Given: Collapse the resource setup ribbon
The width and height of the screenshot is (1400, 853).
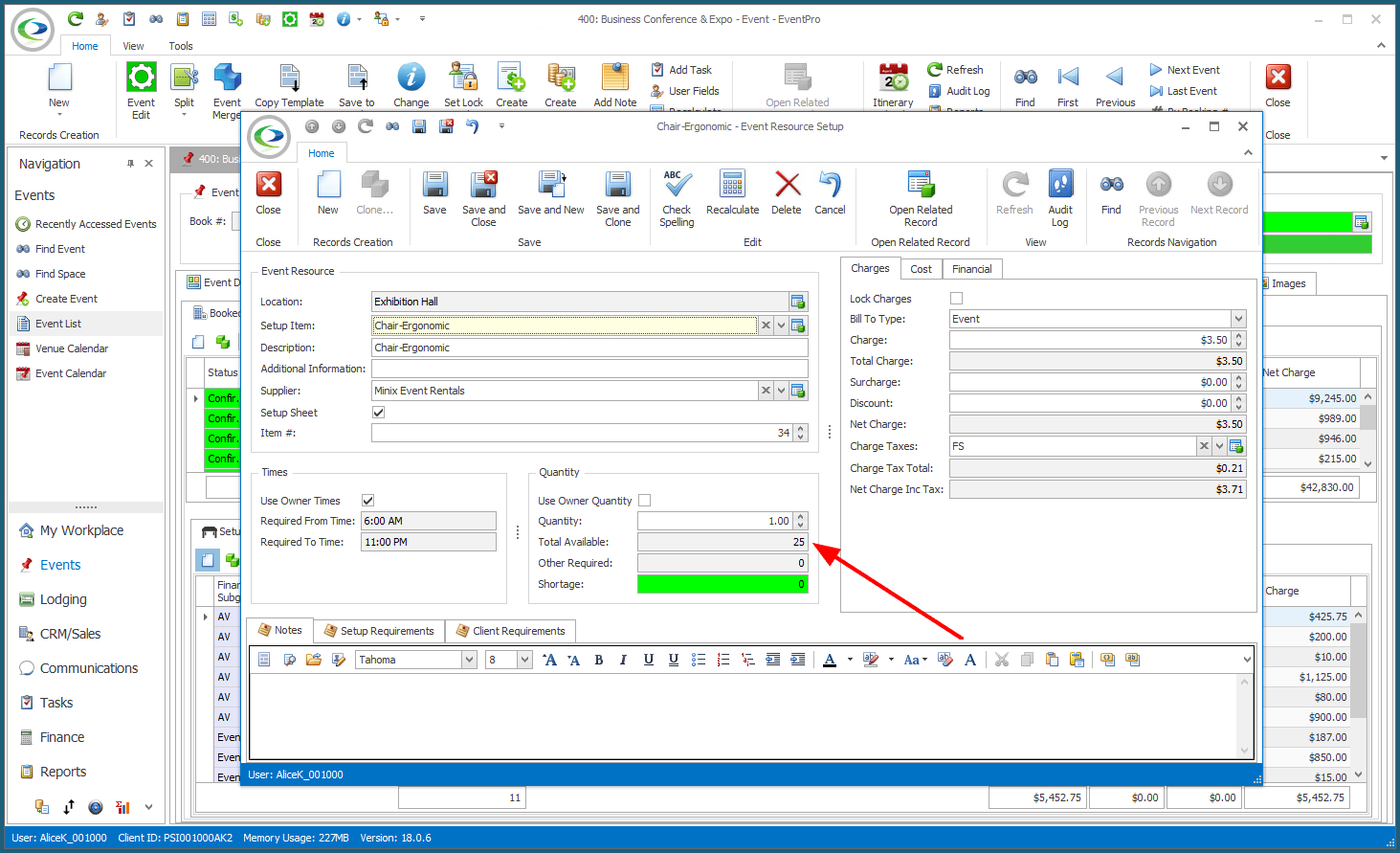Looking at the screenshot, I should [x=1248, y=152].
